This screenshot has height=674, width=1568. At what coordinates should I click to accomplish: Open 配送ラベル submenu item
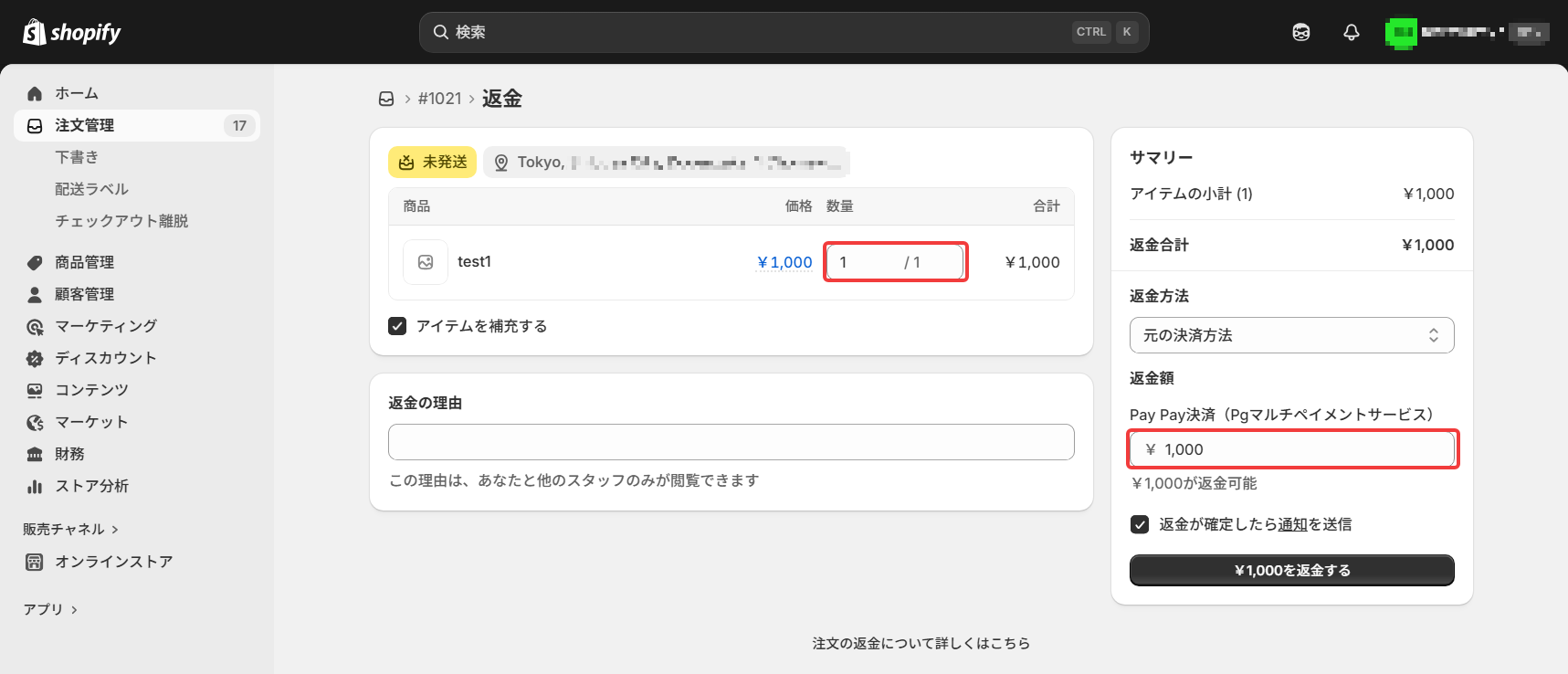[91, 189]
